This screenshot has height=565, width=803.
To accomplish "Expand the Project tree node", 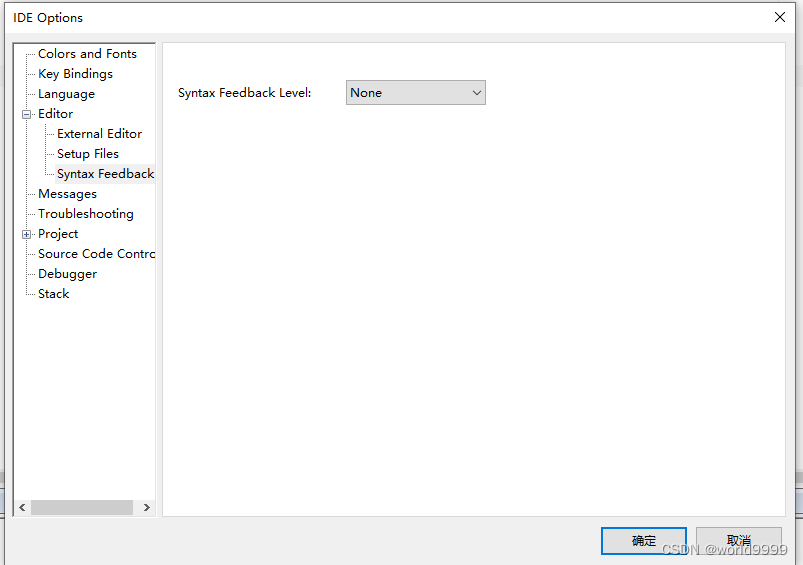I will (26, 234).
